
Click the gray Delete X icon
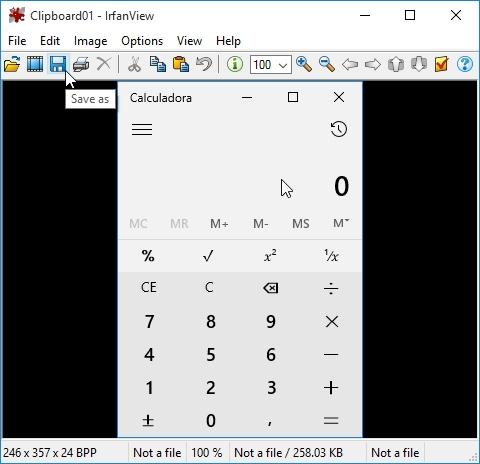[104, 64]
